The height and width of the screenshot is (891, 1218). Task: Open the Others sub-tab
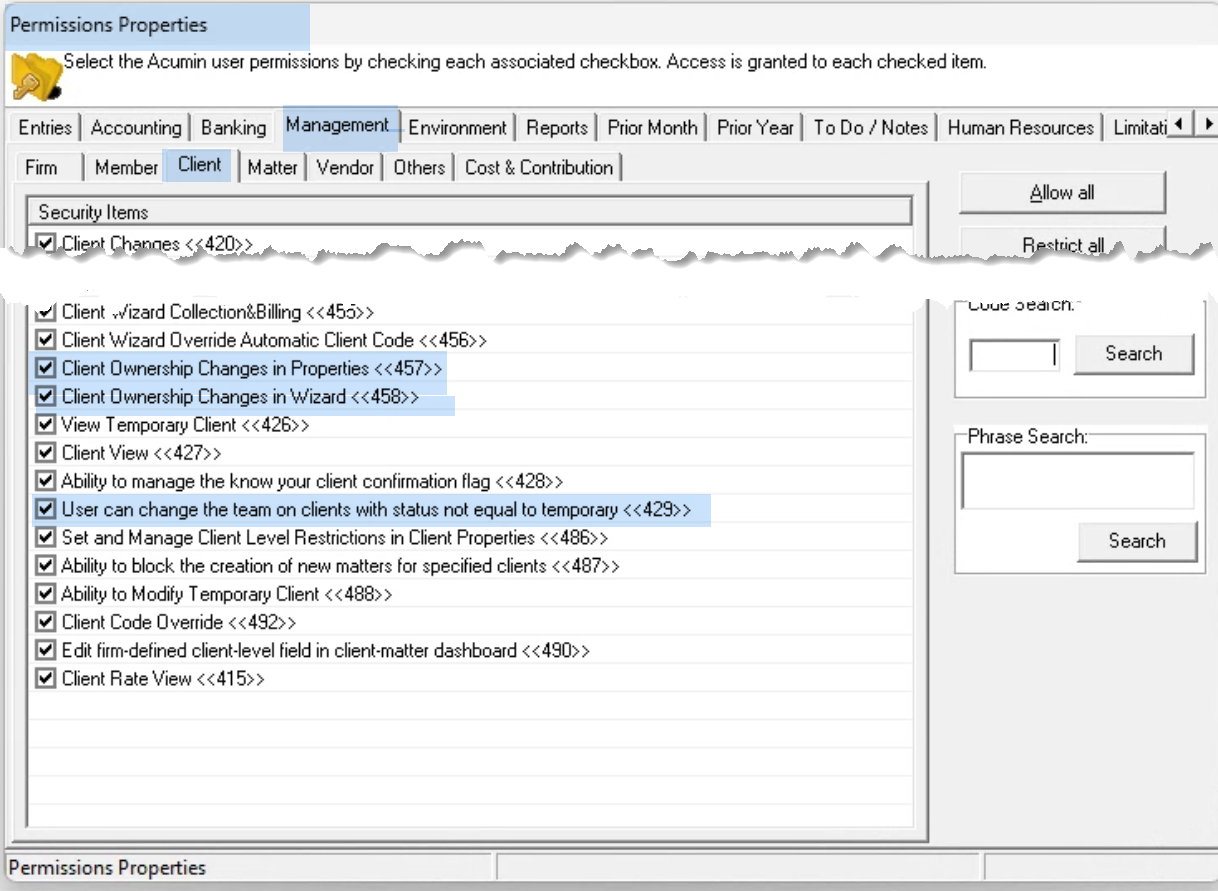[419, 167]
